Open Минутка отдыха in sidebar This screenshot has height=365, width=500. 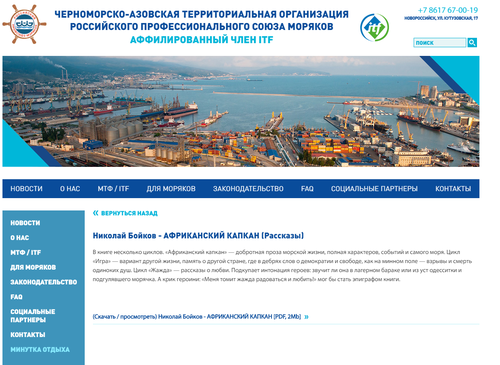[x=40, y=349]
